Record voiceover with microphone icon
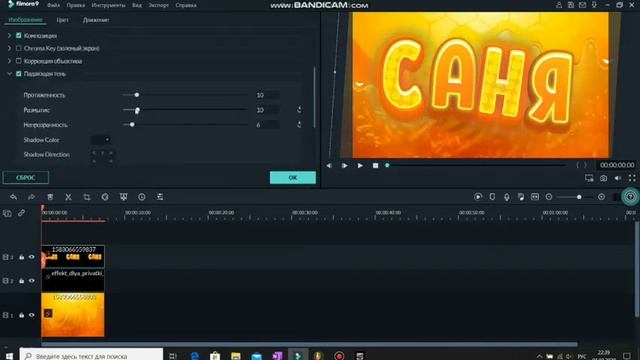Viewport: 640px width, 360px height. [x=507, y=197]
